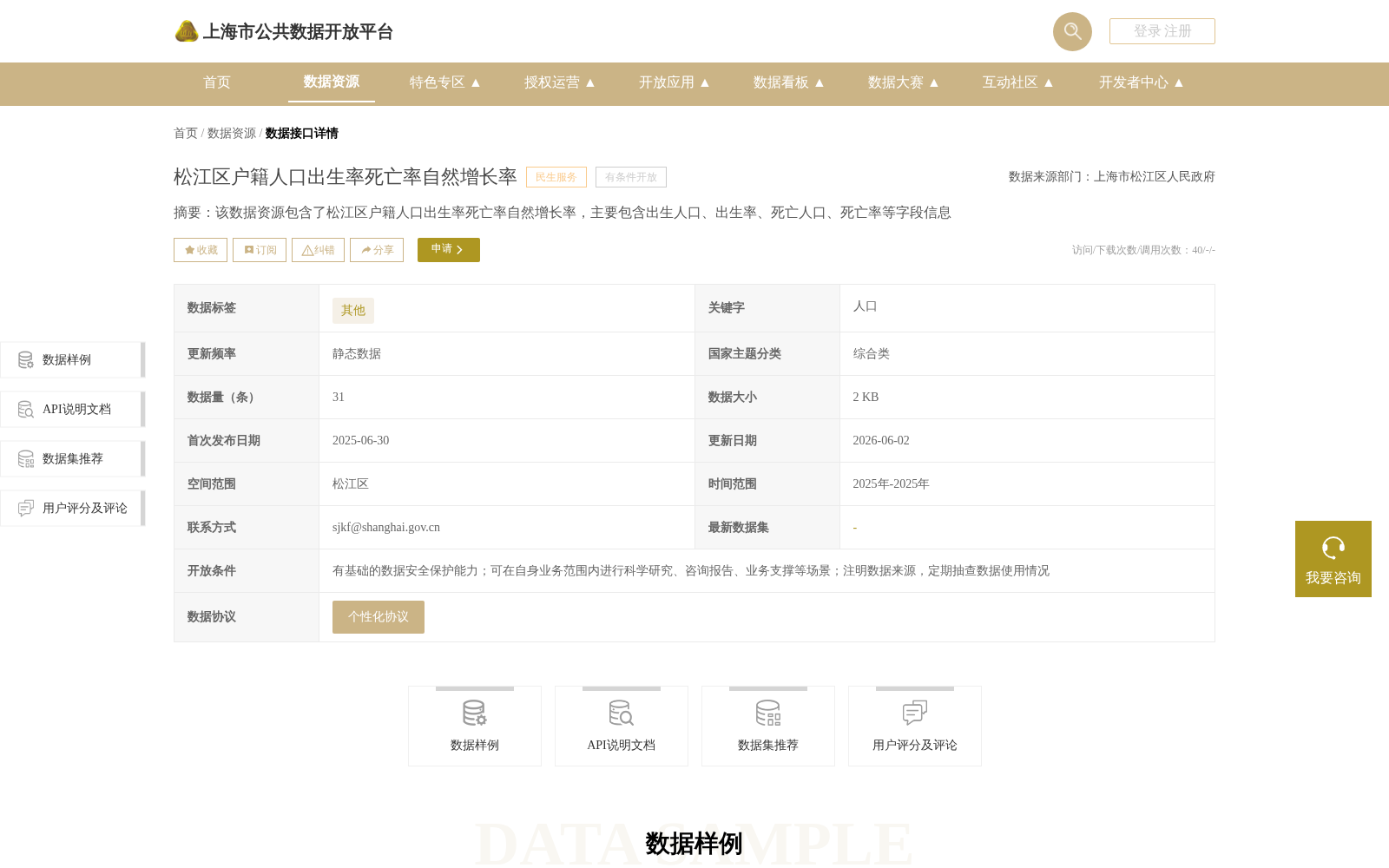Click 综合类 classification value

pos(872,354)
